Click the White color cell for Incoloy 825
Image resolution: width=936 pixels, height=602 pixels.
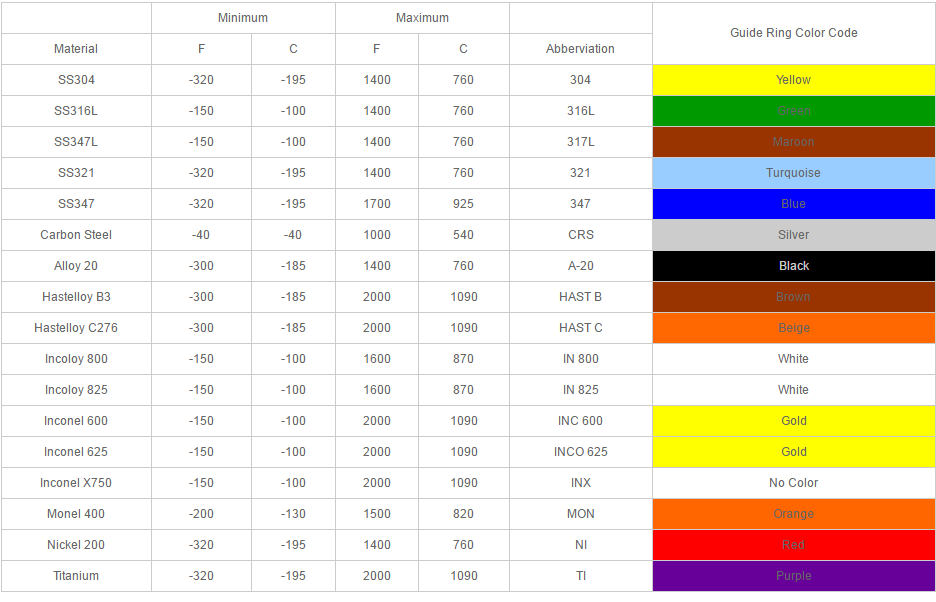pos(793,390)
